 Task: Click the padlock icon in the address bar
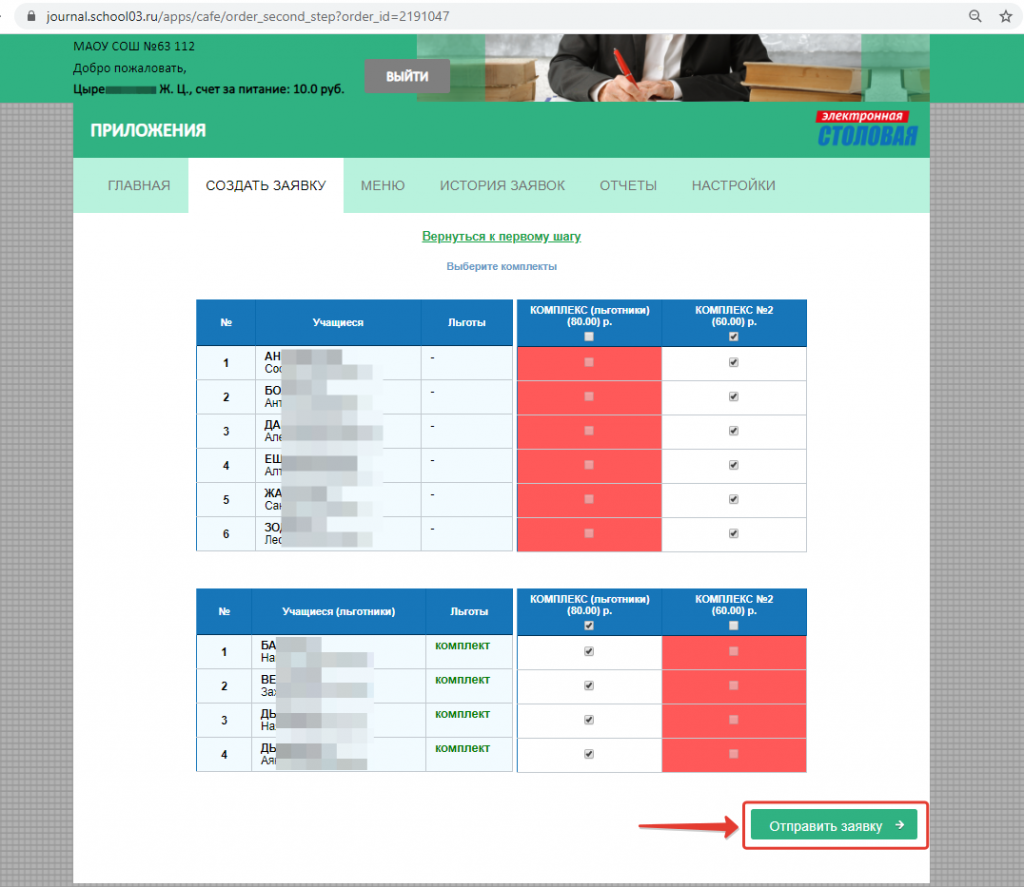coord(29,17)
